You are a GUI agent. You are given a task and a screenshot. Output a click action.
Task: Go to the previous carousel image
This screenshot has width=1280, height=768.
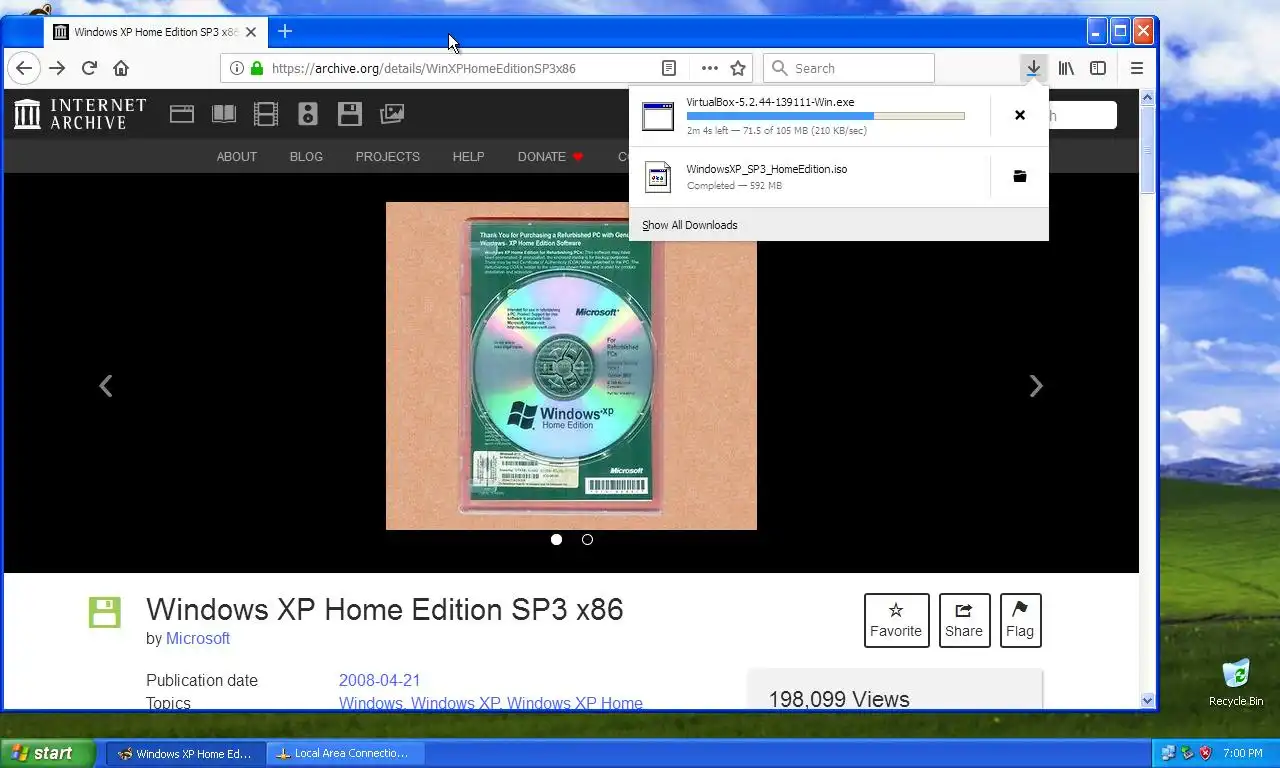[105, 386]
